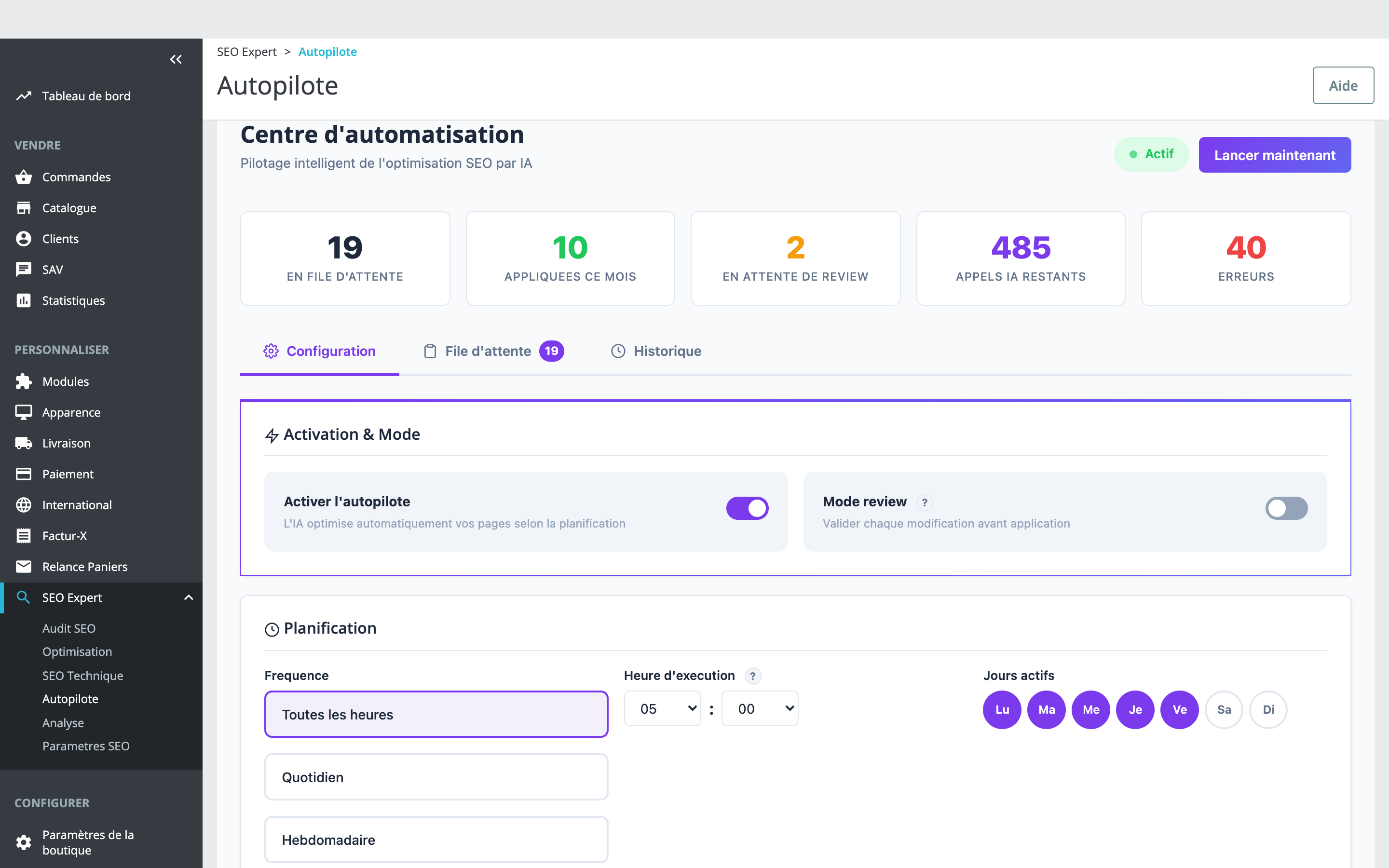
Task: Open the Parametres SEO submenu item
Action: tap(86, 746)
